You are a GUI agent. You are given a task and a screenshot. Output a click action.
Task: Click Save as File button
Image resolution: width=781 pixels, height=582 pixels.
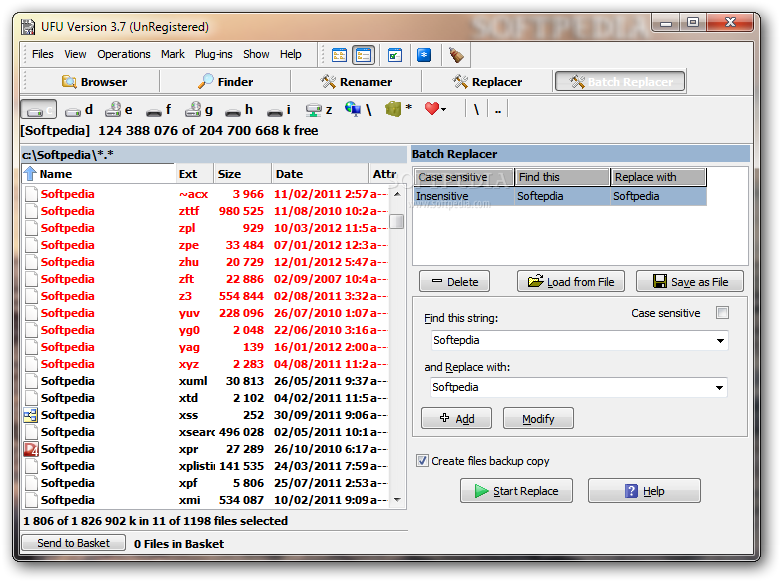(690, 282)
